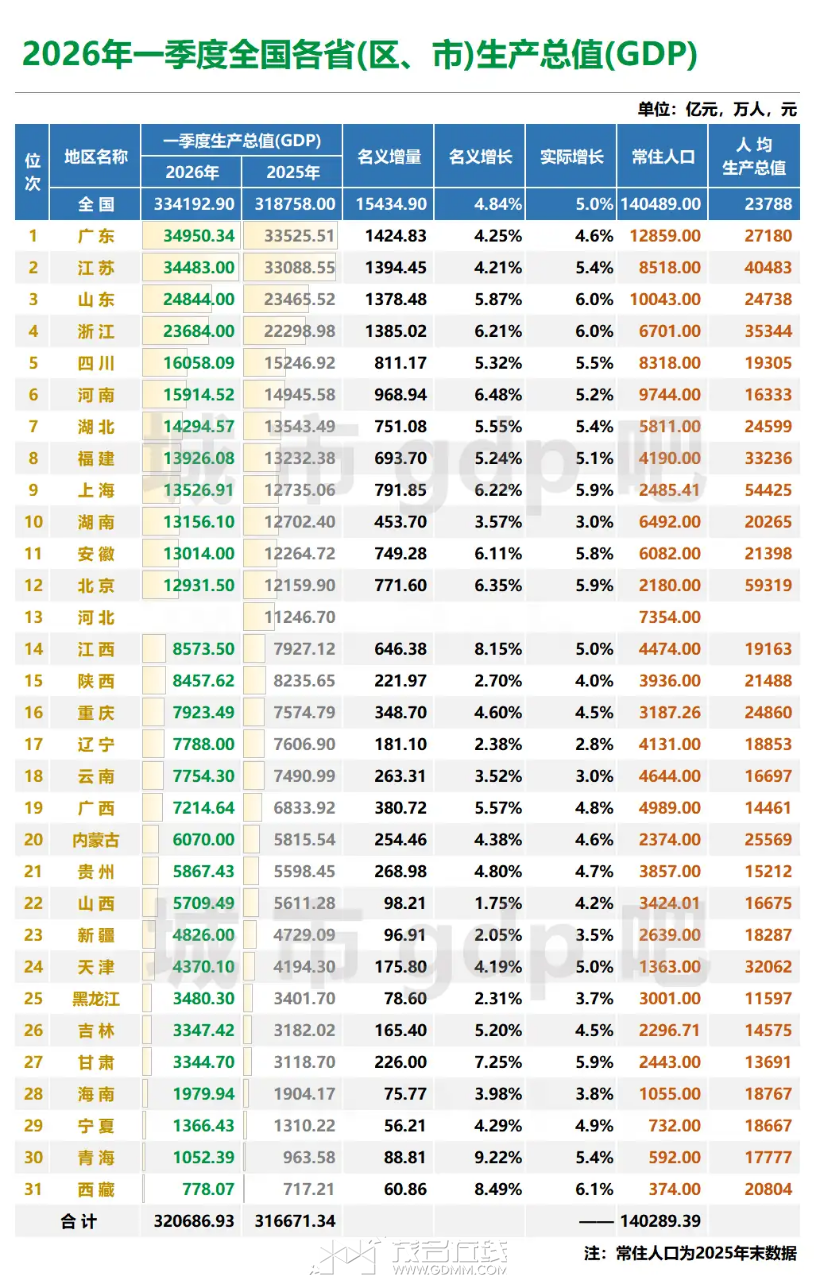Click the 名义增长 column header
Image resolution: width=815 pixels, height=1280 pixels.
[480, 156]
